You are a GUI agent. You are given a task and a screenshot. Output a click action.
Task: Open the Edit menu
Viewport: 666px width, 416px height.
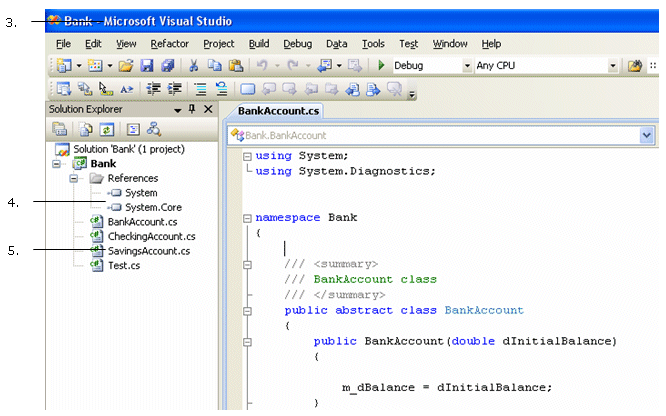(x=93, y=44)
